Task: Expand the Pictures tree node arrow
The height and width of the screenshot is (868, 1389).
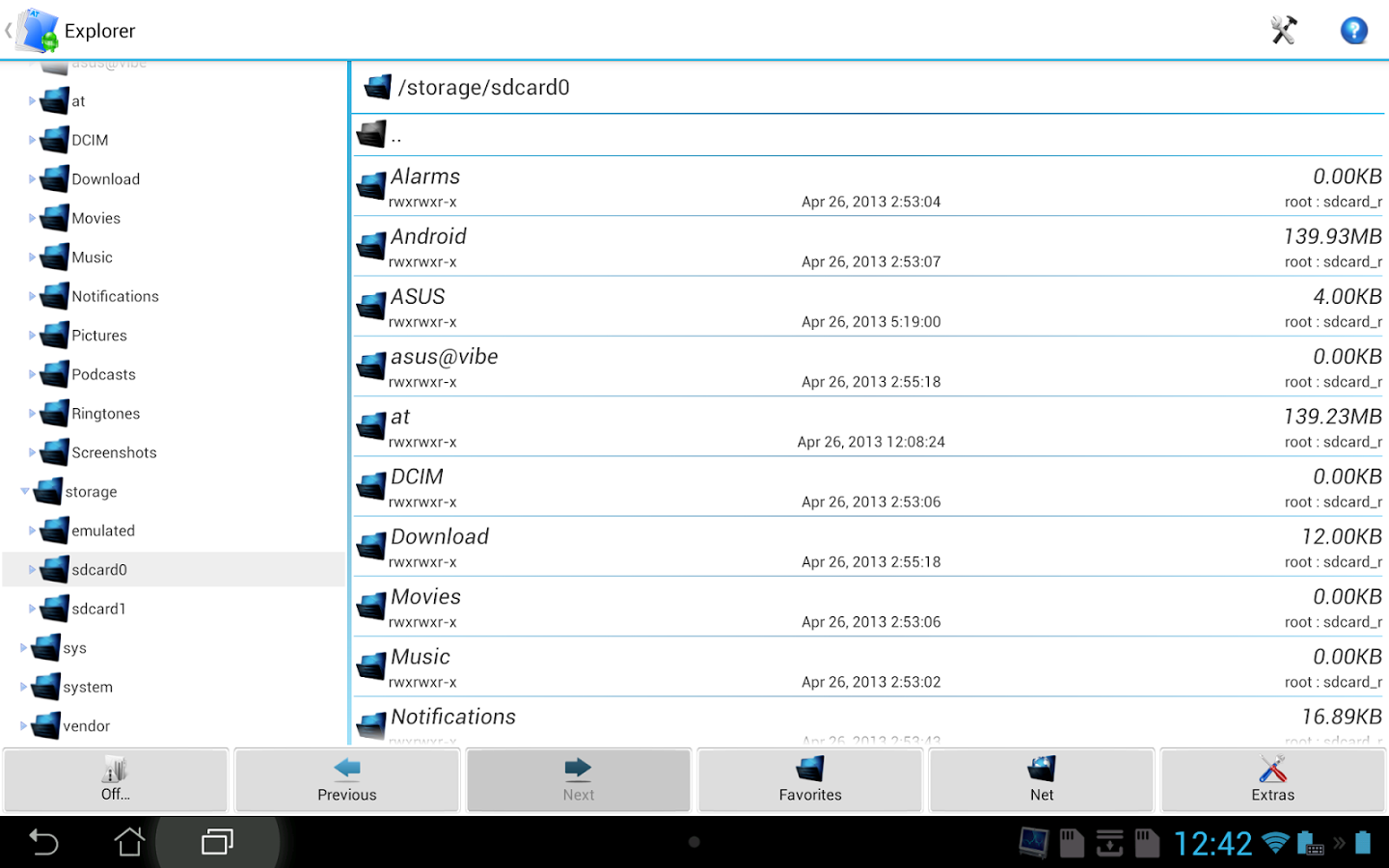Action: [x=32, y=335]
